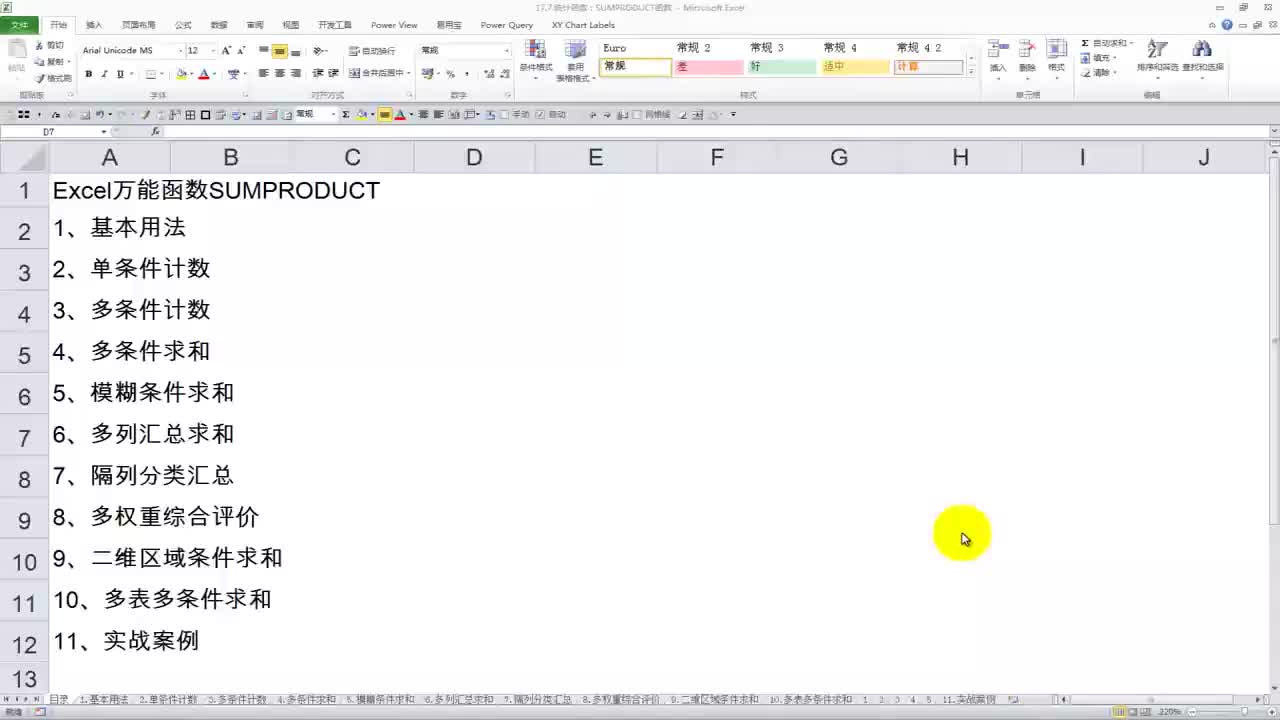Tick the 手动 (manual) checkbox in the toolbar
This screenshot has width=1280, height=720.
(x=504, y=115)
